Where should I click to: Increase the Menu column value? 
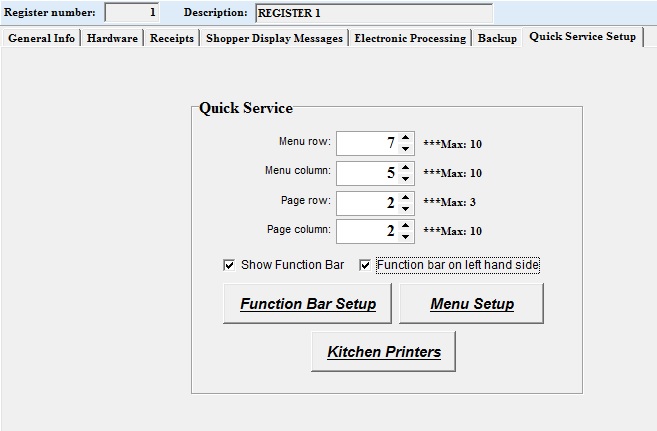(405, 168)
